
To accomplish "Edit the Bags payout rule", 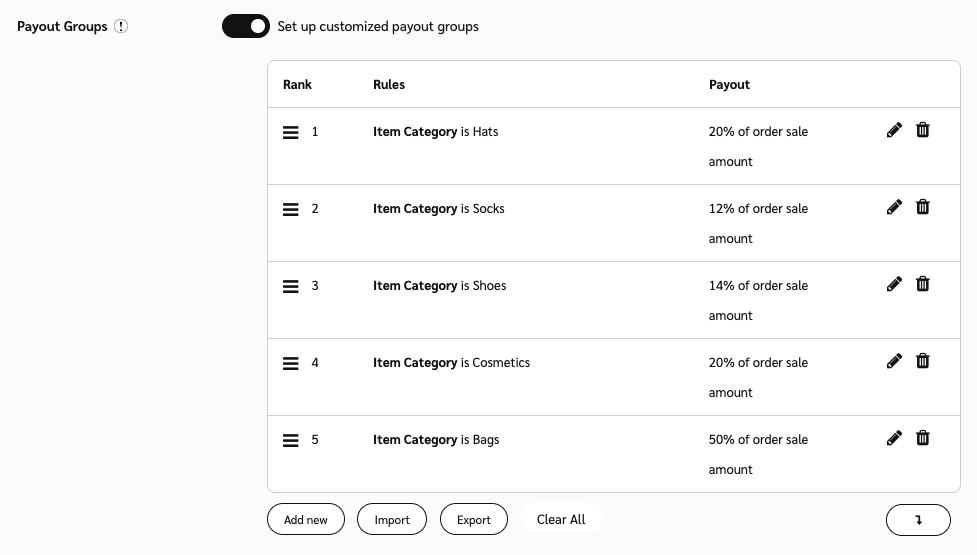I will pyautogui.click(x=894, y=438).
